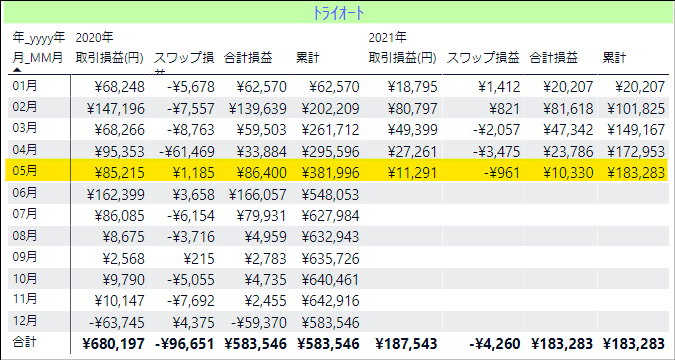Click the -¥63,745 cell in 12月
The image size is (675, 360).
click(116, 322)
